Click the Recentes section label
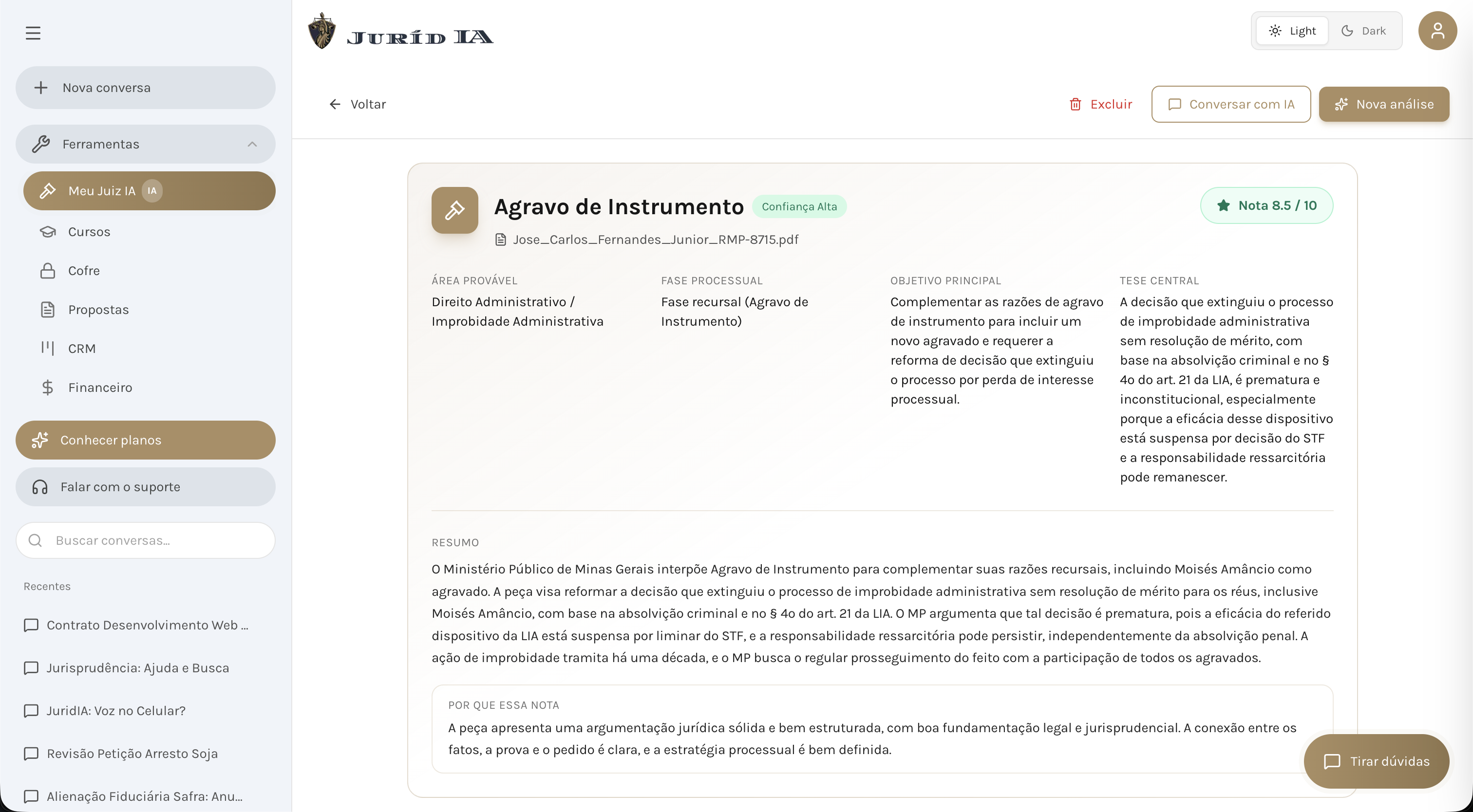 click(47, 586)
